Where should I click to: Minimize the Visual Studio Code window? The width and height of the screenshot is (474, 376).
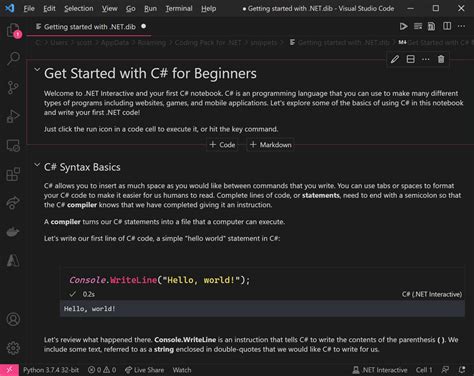point(411,8)
